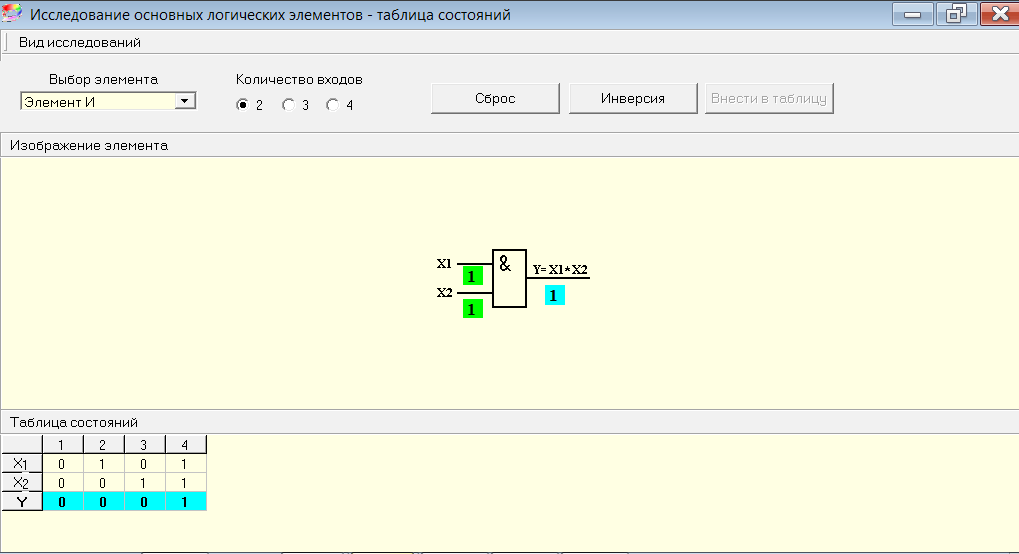Click X1 cell value in column 2
Viewport: 1019px width, 554px height.
tap(103, 464)
